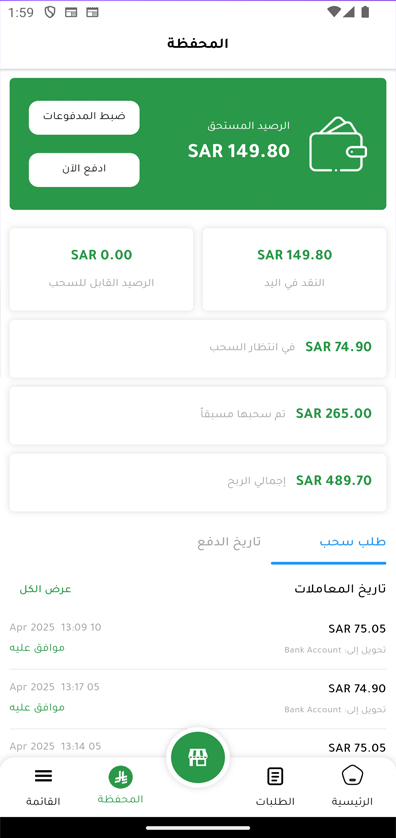
Task: Click the ضبط المدفوعات button
Action: pos(84,118)
